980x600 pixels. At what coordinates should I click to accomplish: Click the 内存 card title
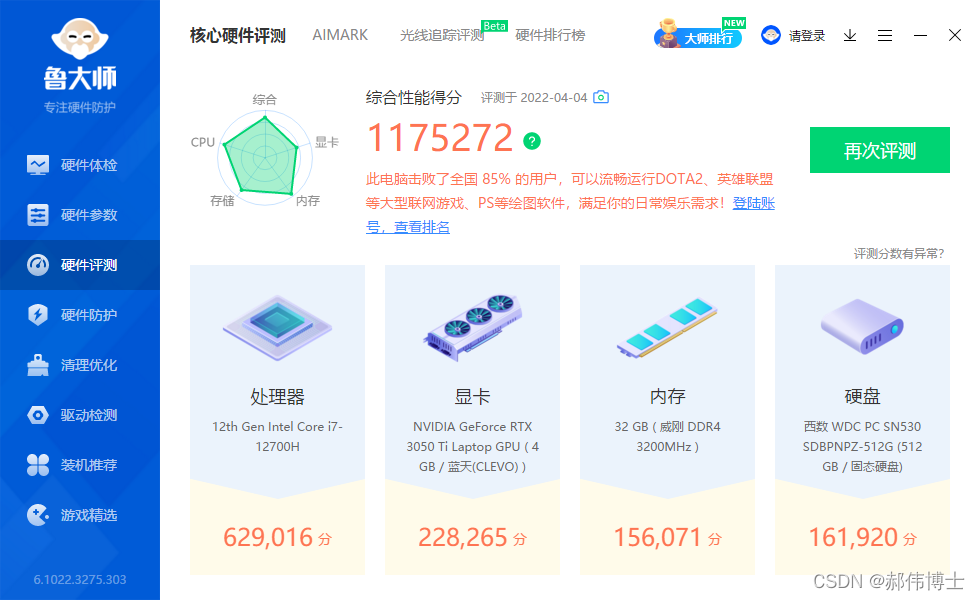click(668, 396)
